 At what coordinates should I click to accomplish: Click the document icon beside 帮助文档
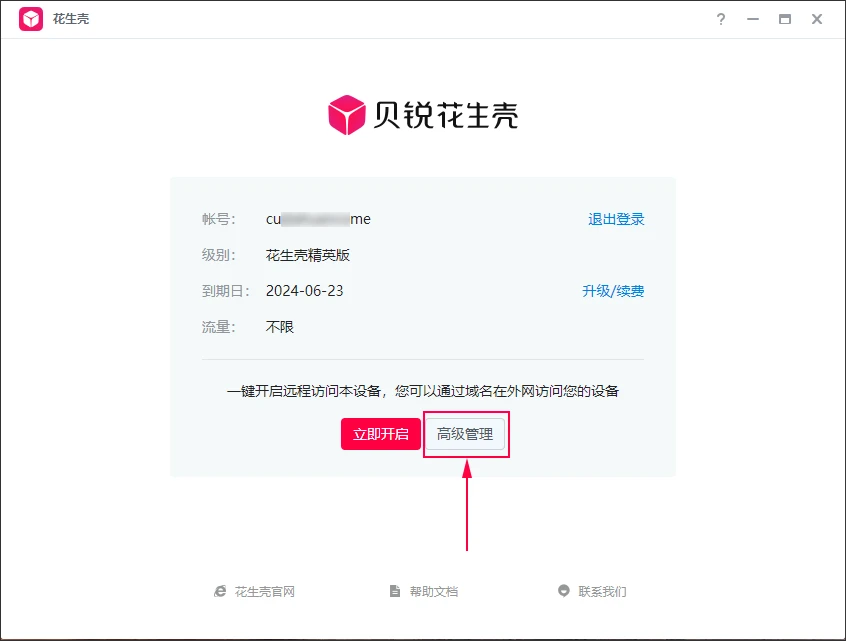(395, 591)
